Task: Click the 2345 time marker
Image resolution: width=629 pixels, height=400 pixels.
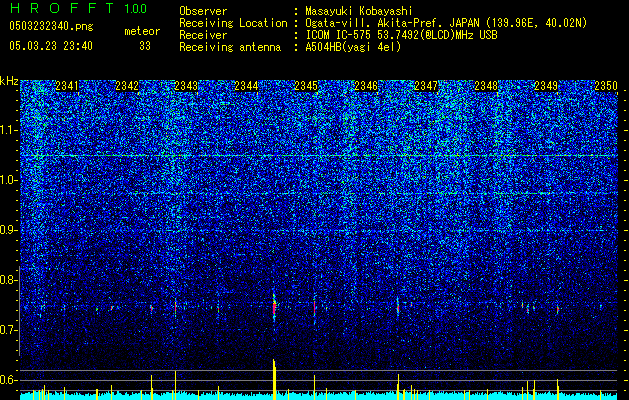Action: point(306,86)
